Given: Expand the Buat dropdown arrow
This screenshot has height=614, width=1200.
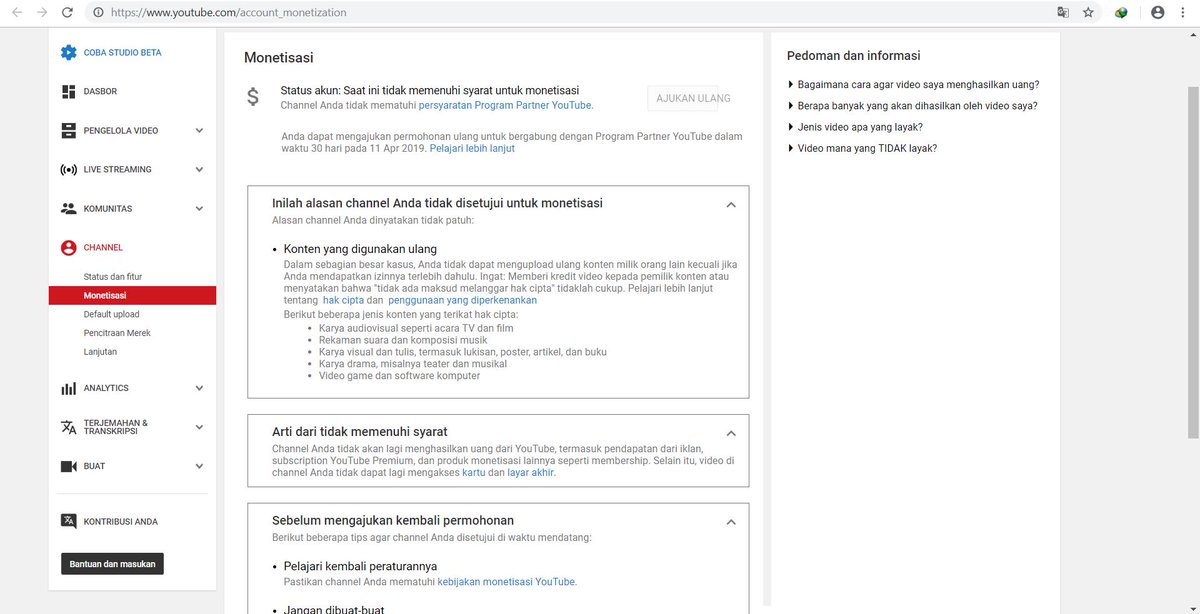Looking at the screenshot, I should tap(199, 466).
